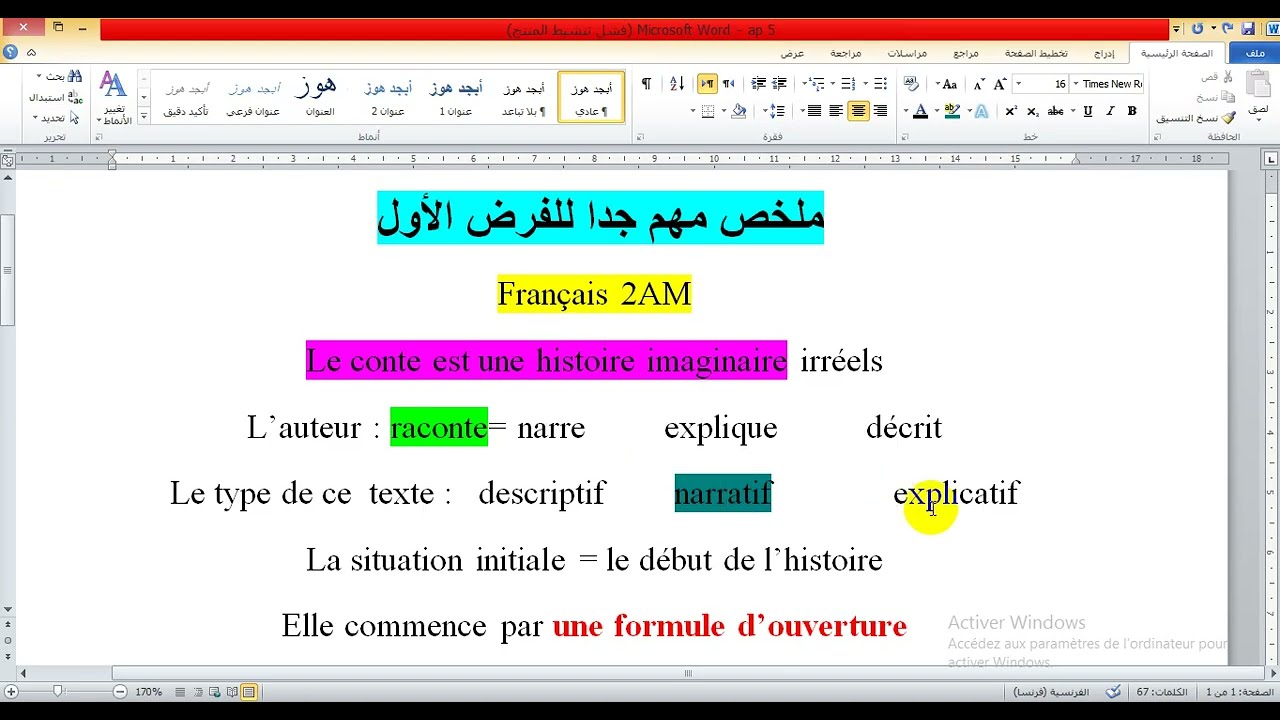Increase paragraph indent
This screenshot has width=1280, height=720.
point(759,84)
